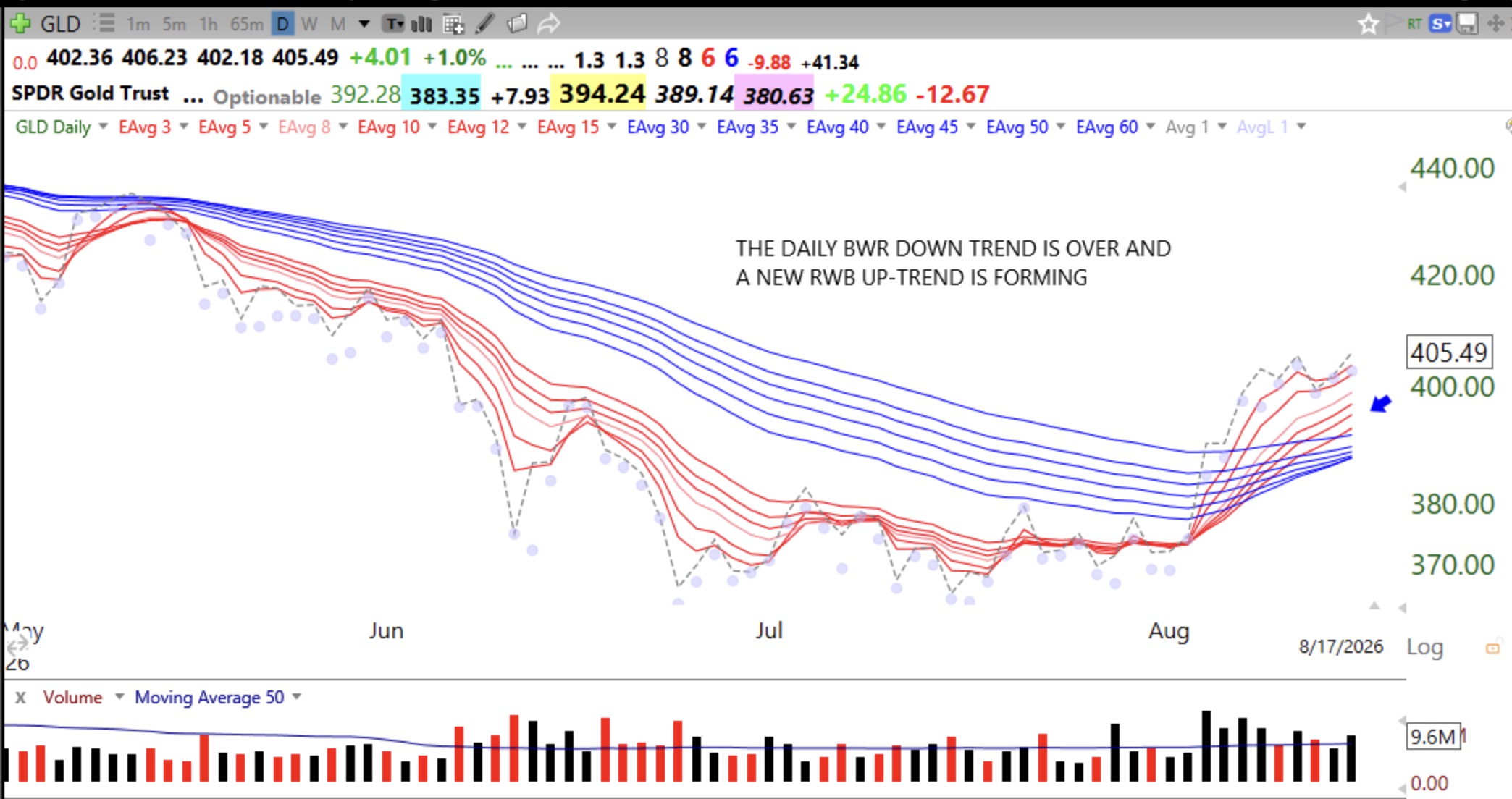Click the four-arrow move pane icon
Screen dimensions: 1512x799
(1496, 24)
